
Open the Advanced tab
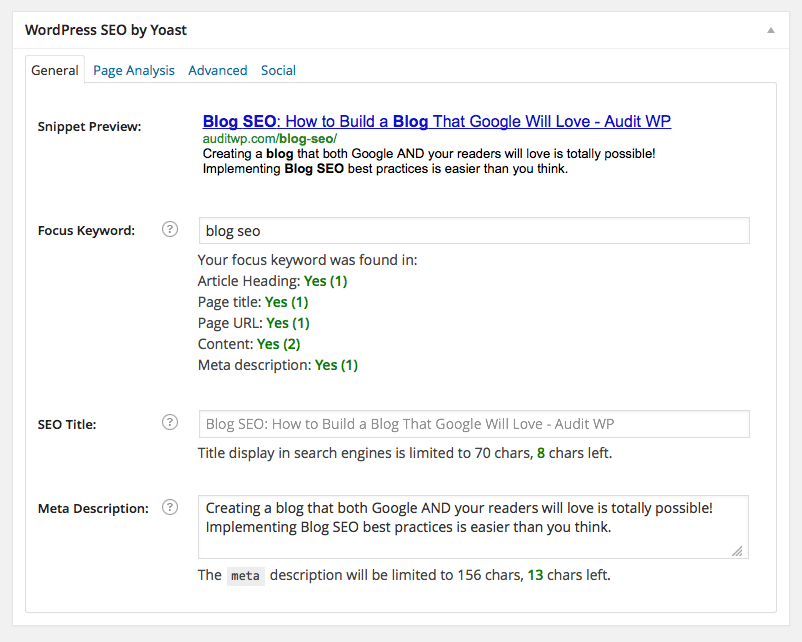coord(217,70)
